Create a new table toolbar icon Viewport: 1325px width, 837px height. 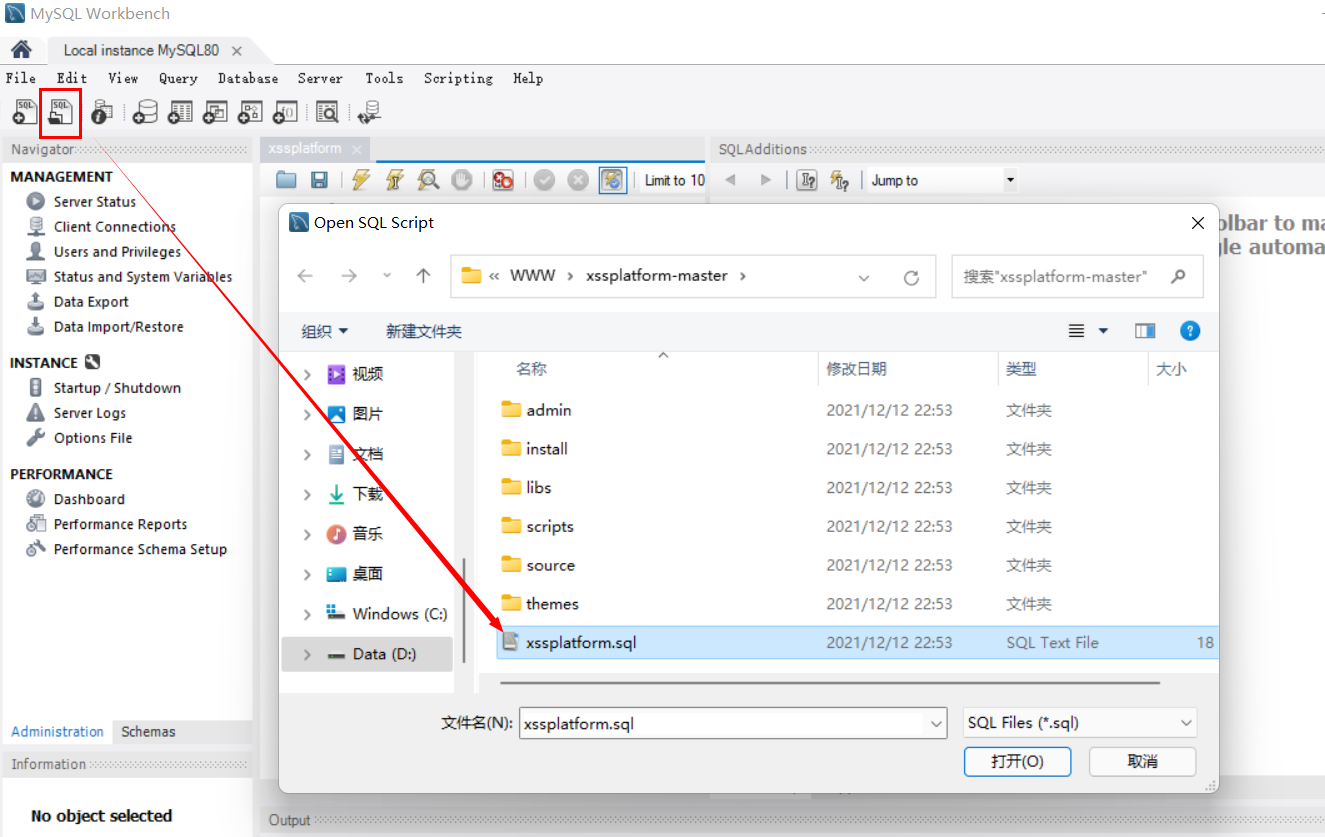[180, 112]
